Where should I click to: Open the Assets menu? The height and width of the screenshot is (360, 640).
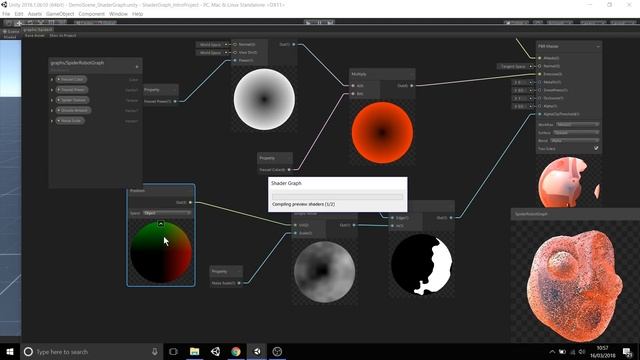35,14
